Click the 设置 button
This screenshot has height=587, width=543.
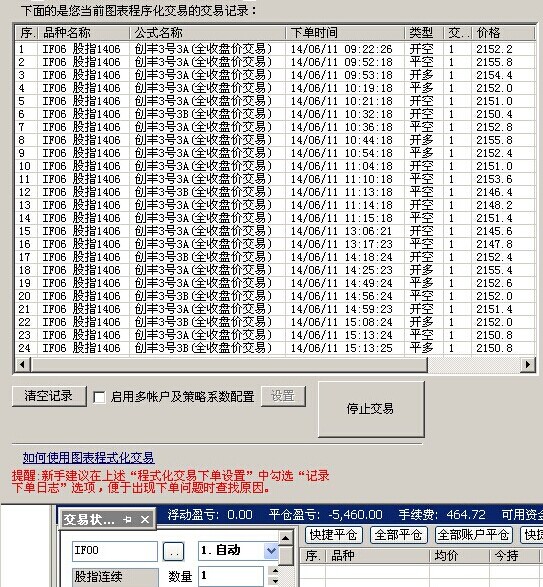pyautogui.click(x=283, y=396)
